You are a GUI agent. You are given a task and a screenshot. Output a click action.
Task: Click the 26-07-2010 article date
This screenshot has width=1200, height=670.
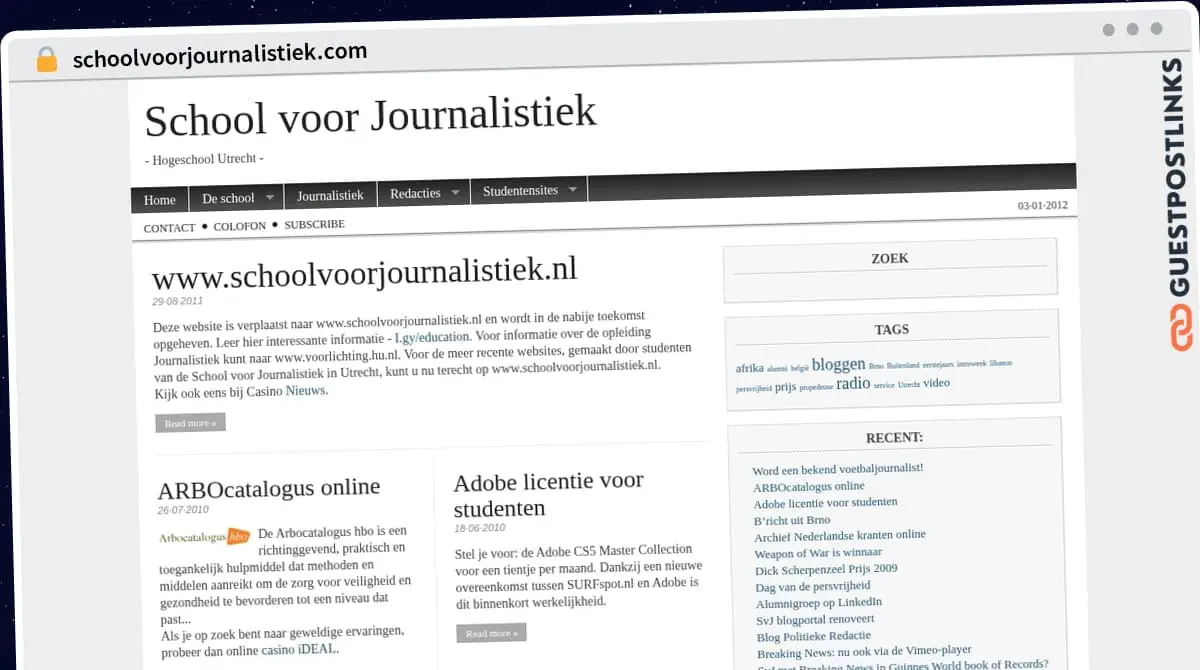[183, 510]
